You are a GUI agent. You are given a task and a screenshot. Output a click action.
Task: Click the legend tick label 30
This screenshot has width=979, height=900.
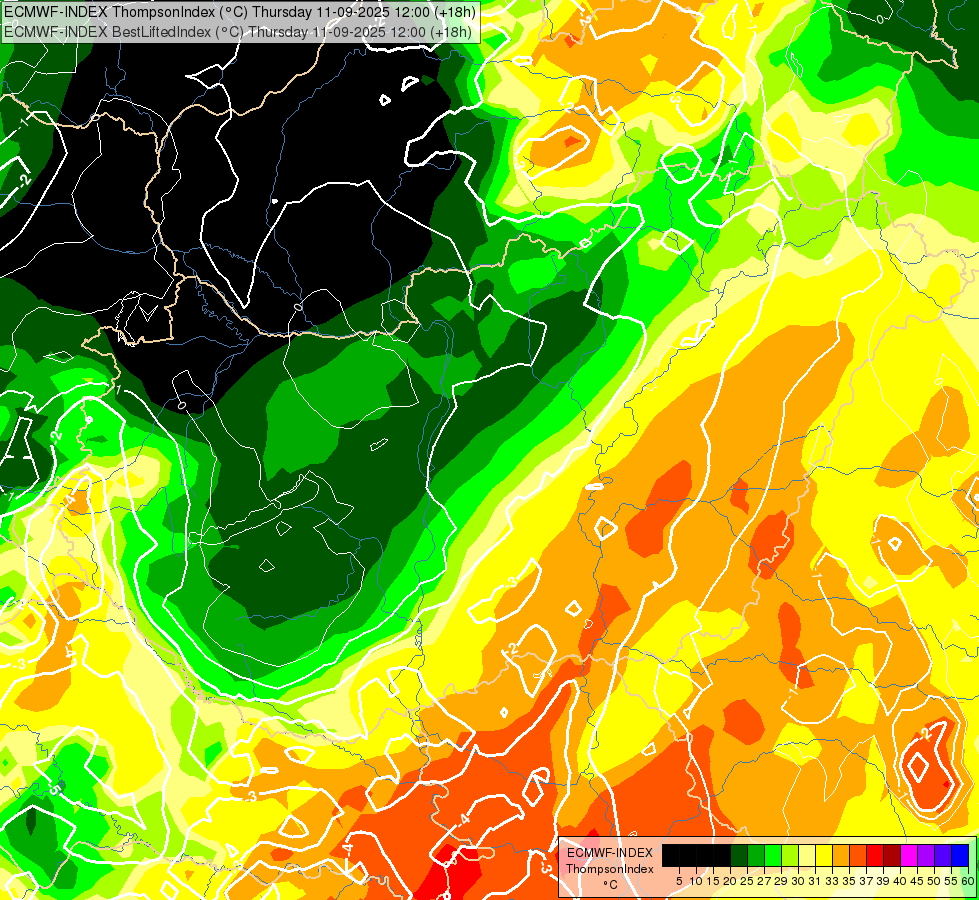798,881
